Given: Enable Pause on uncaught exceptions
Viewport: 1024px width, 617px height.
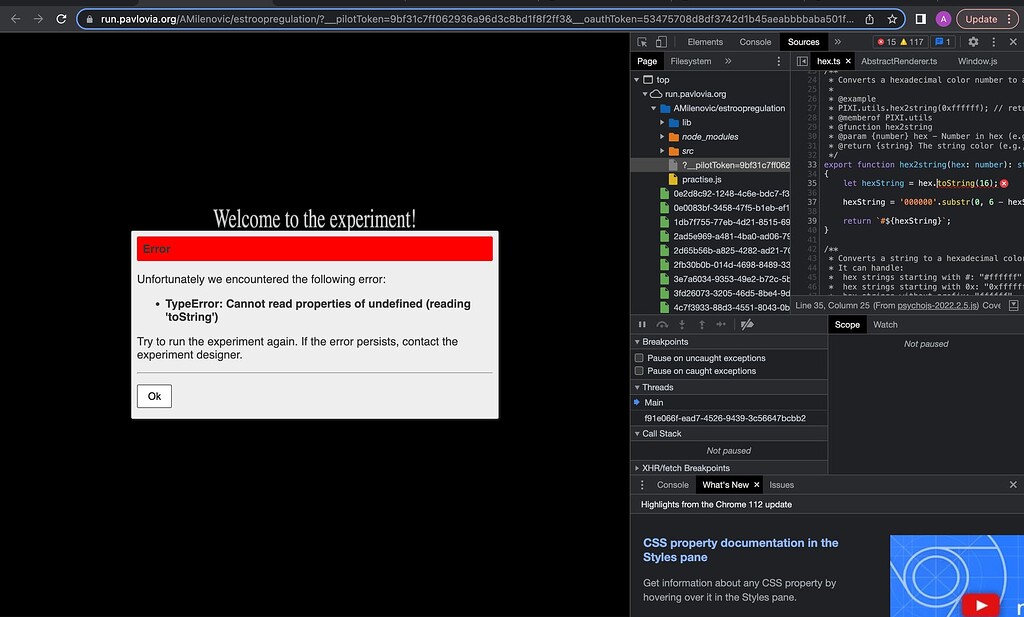Looking at the screenshot, I should pos(638,360).
